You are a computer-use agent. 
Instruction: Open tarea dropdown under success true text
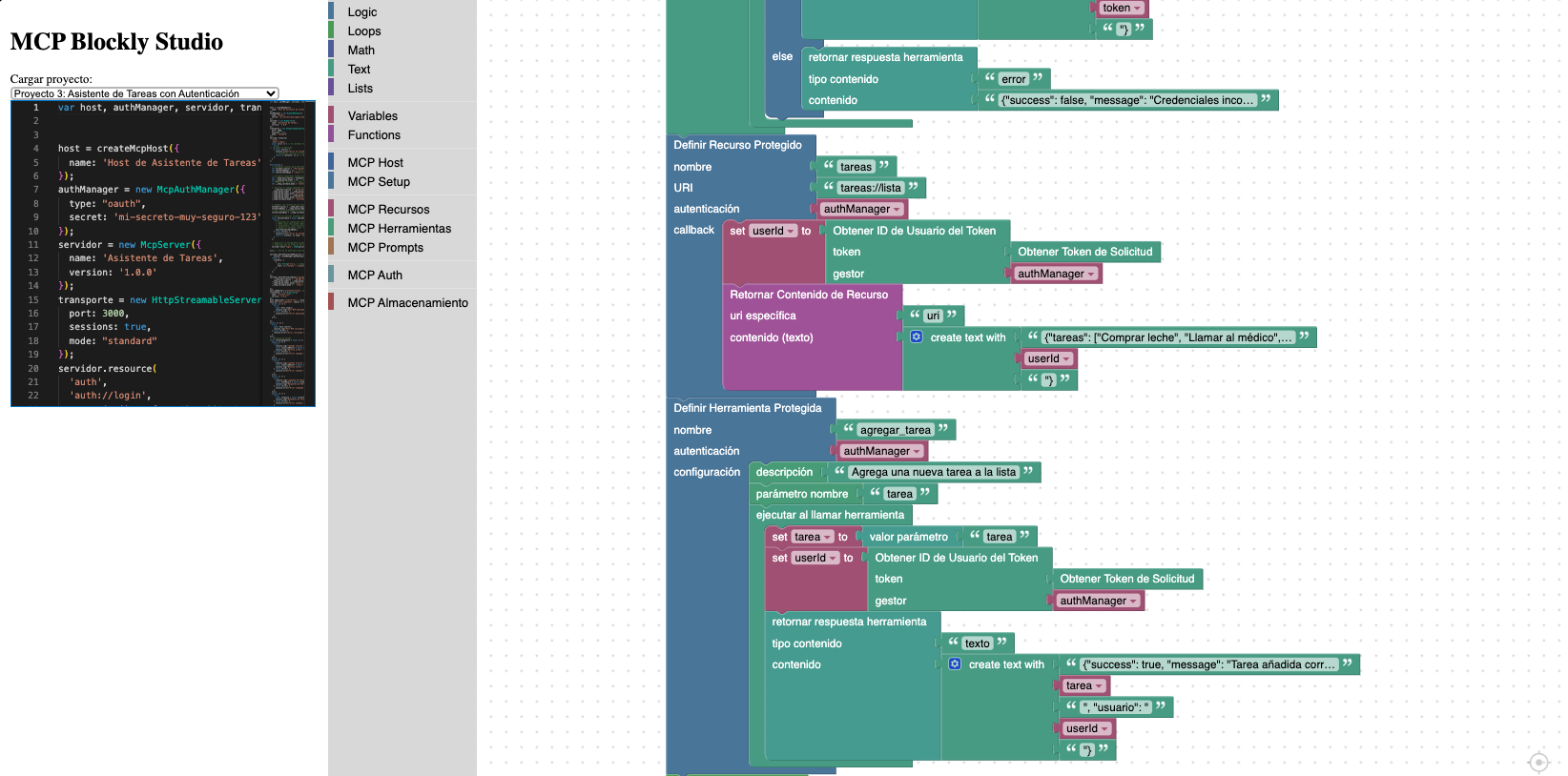click(1084, 685)
